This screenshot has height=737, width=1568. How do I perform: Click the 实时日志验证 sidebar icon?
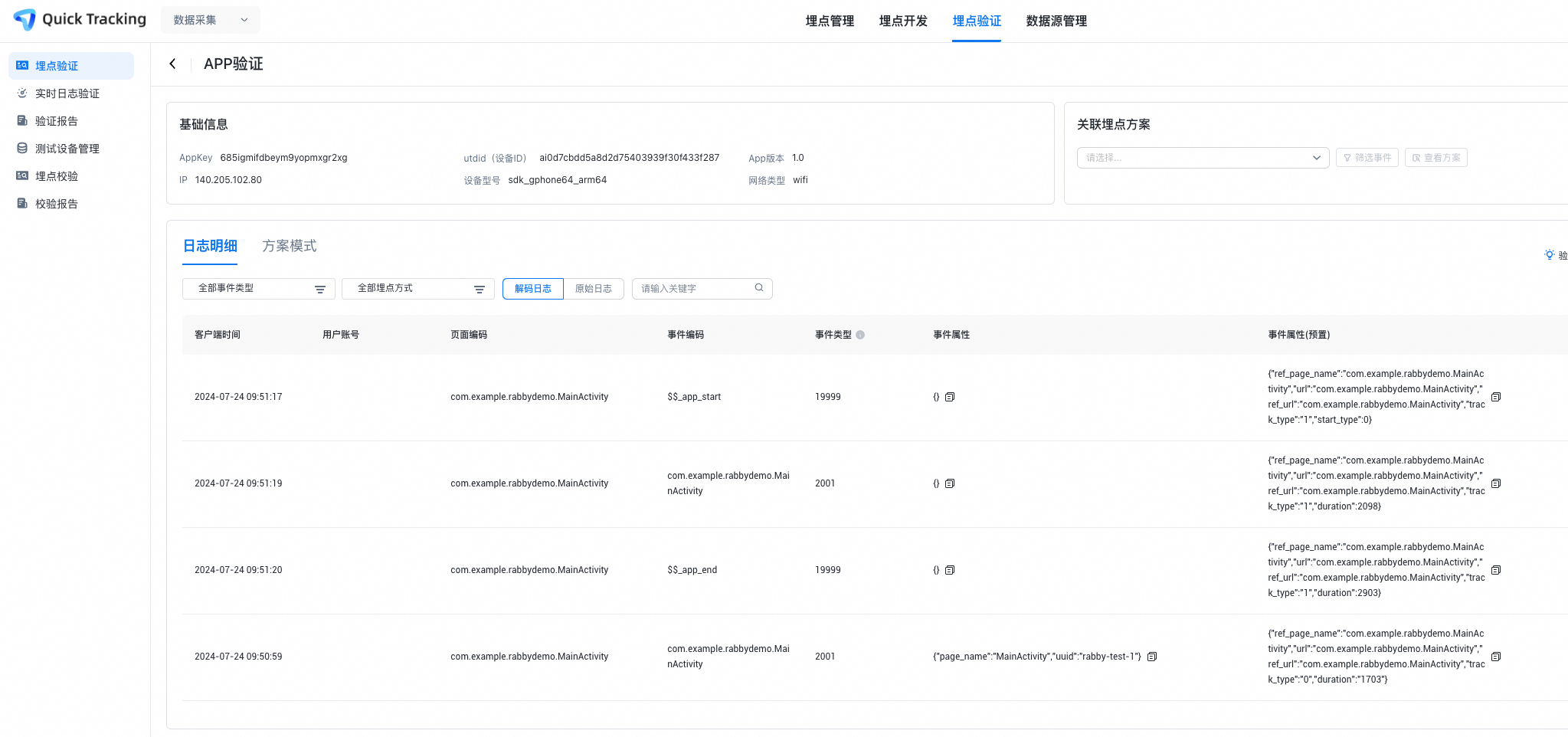(22, 93)
